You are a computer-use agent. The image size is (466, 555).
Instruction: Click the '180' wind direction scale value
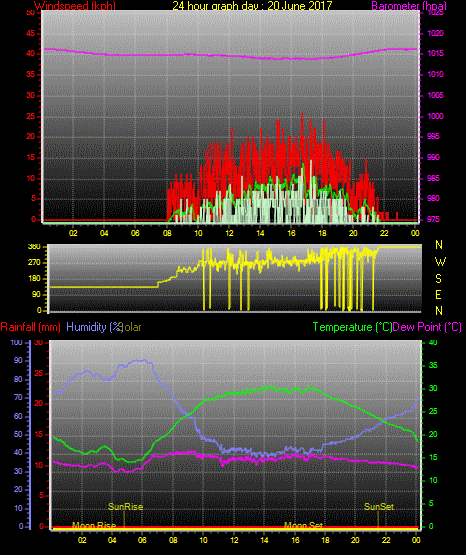click(x=35, y=279)
